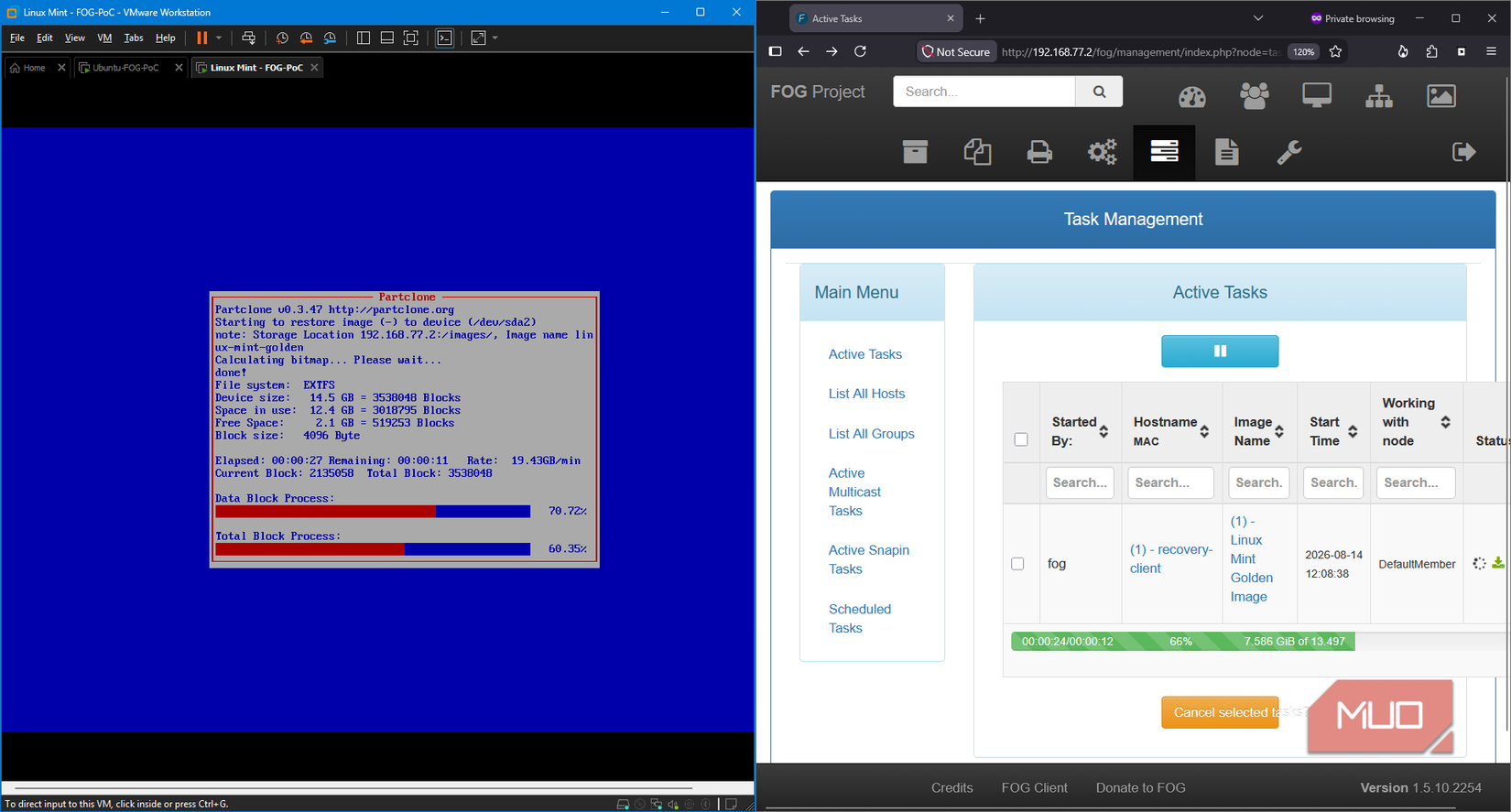Toggle the VMware library sidebar
Viewport: 1511px width, 812px height.
click(364, 38)
